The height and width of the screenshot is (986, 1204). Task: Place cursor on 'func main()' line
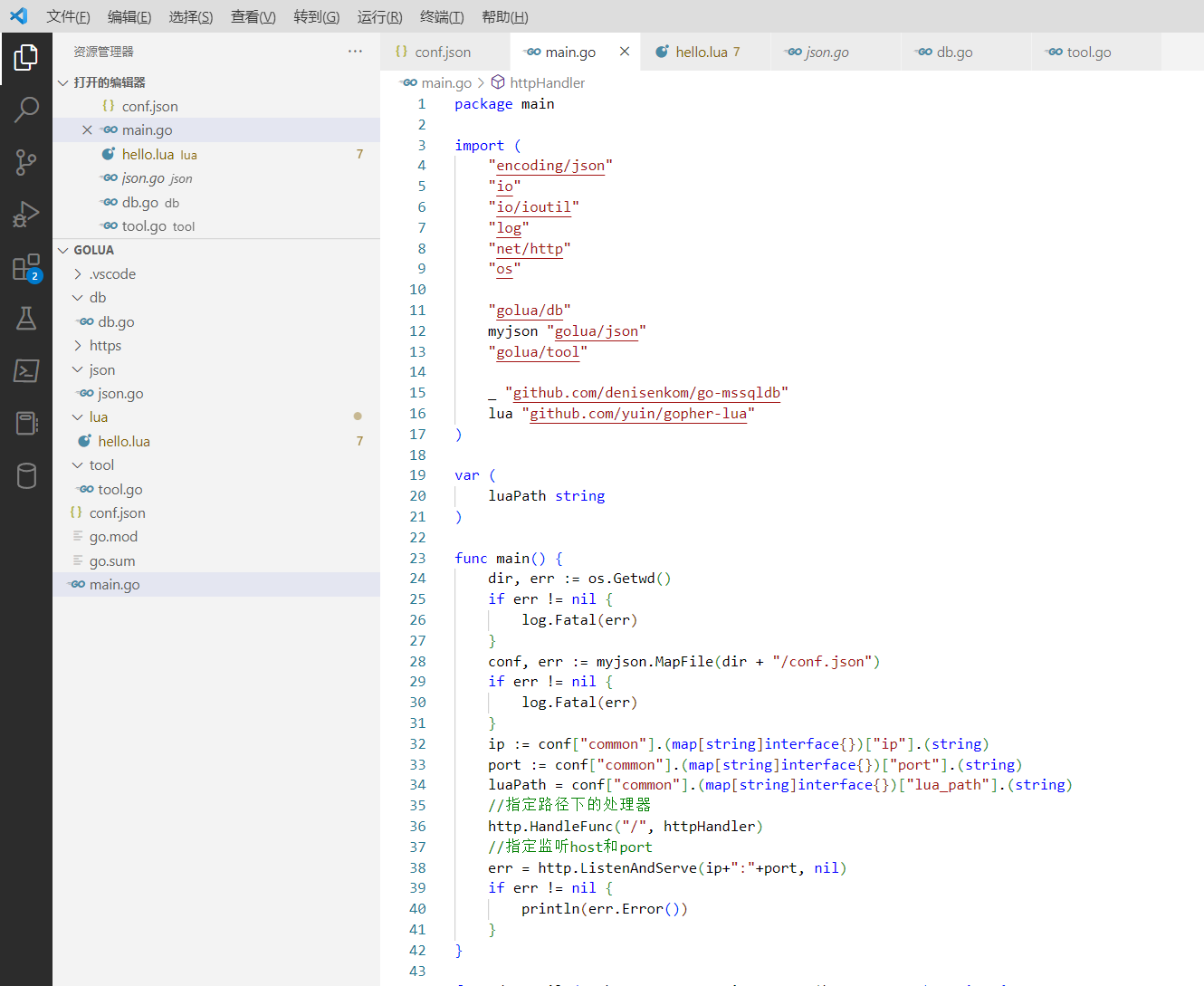[x=509, y=559]
